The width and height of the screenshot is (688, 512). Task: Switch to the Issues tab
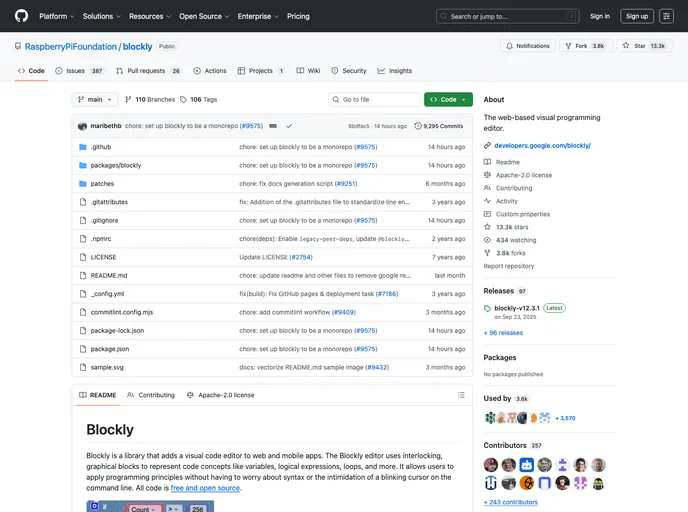pos(79,71)
